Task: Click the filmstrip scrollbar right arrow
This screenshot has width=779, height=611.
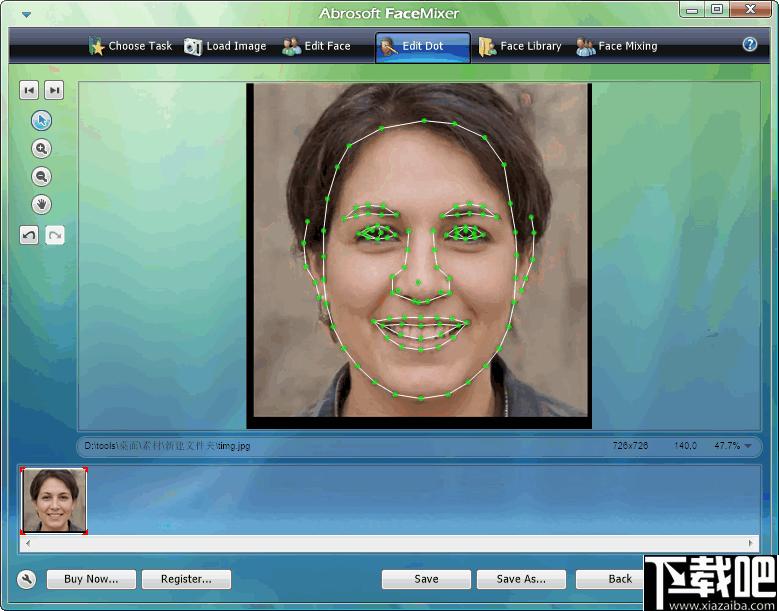Action: click(750, 543)
